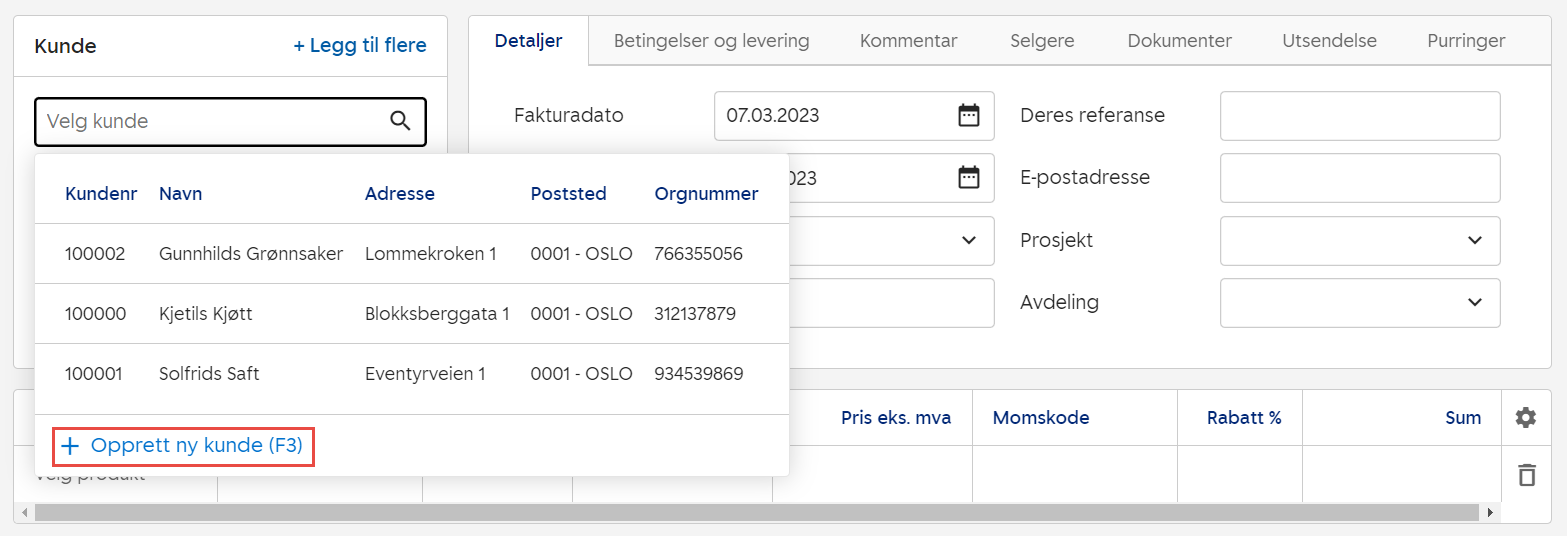
Task: Select customer Gunnhilds Grønnsaker
Action: point(250,254)
